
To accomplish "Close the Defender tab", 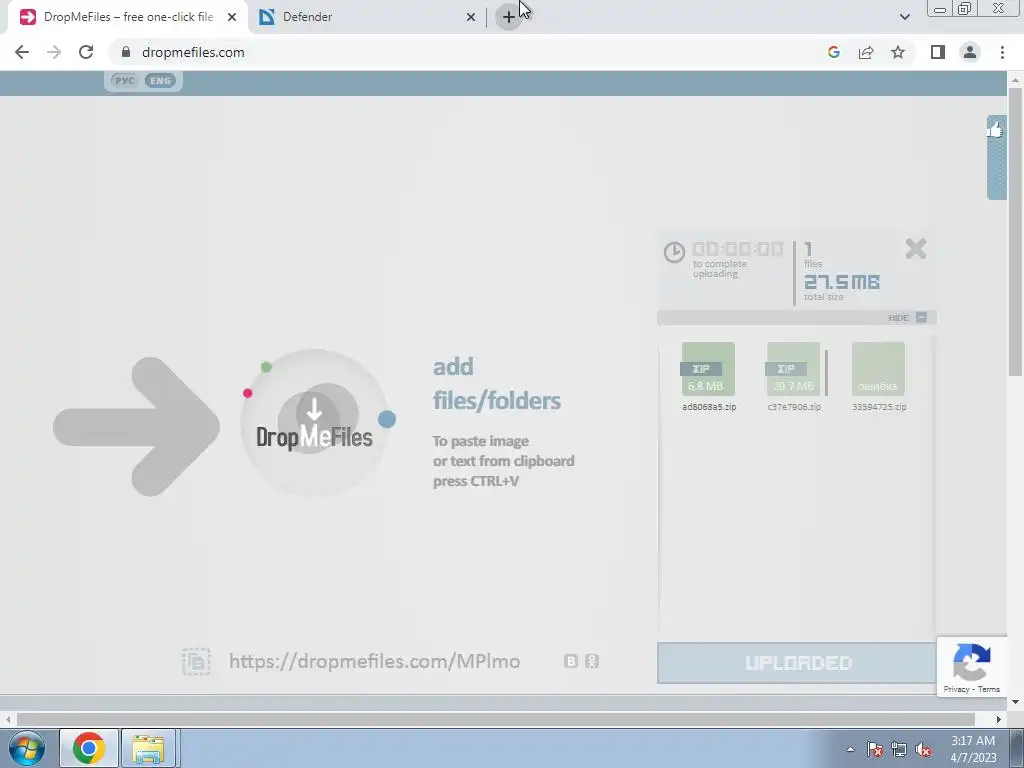I will (x=471, y=17).
